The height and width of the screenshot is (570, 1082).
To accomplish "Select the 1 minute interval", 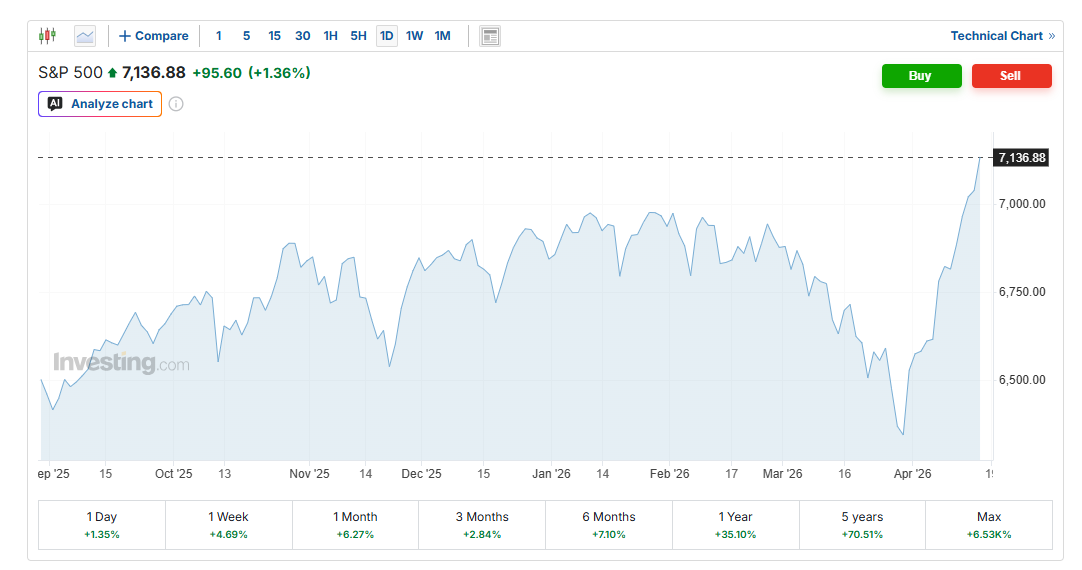I will [x=219, y=36].
